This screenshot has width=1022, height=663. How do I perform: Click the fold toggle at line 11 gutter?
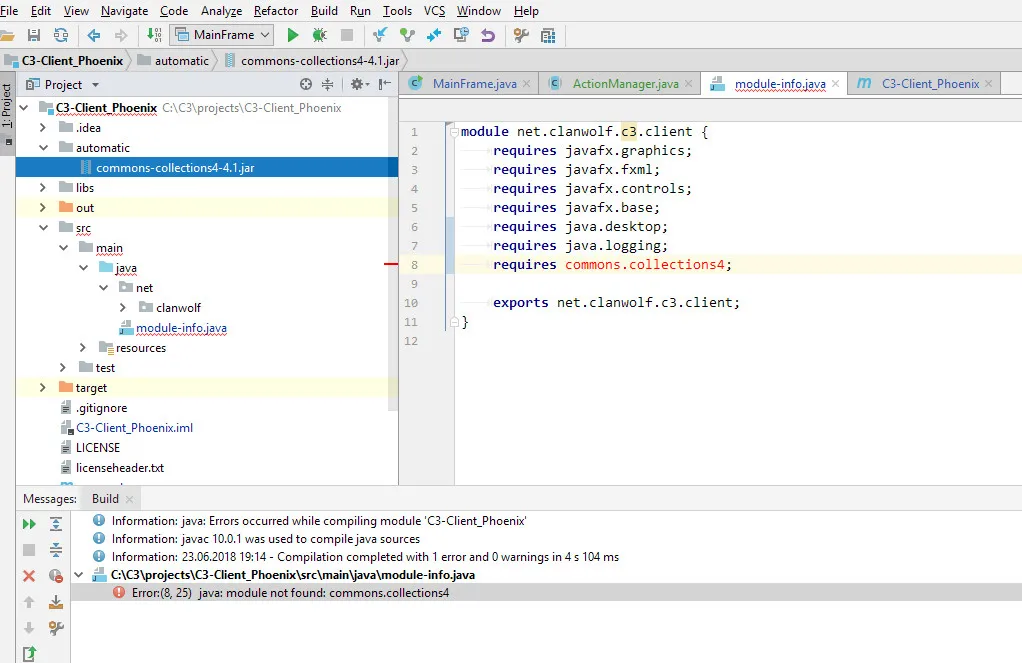coord(452,322)
